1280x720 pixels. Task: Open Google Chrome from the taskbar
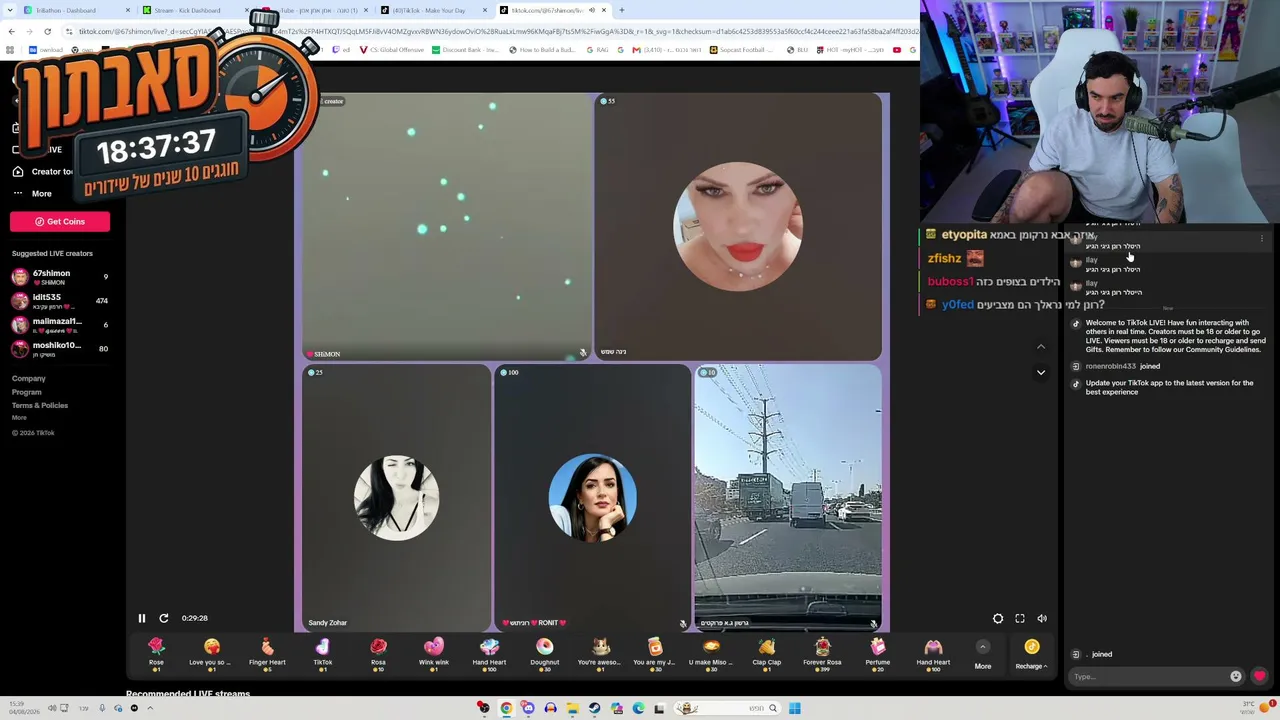pyautogui.click(x=506, y=708)
